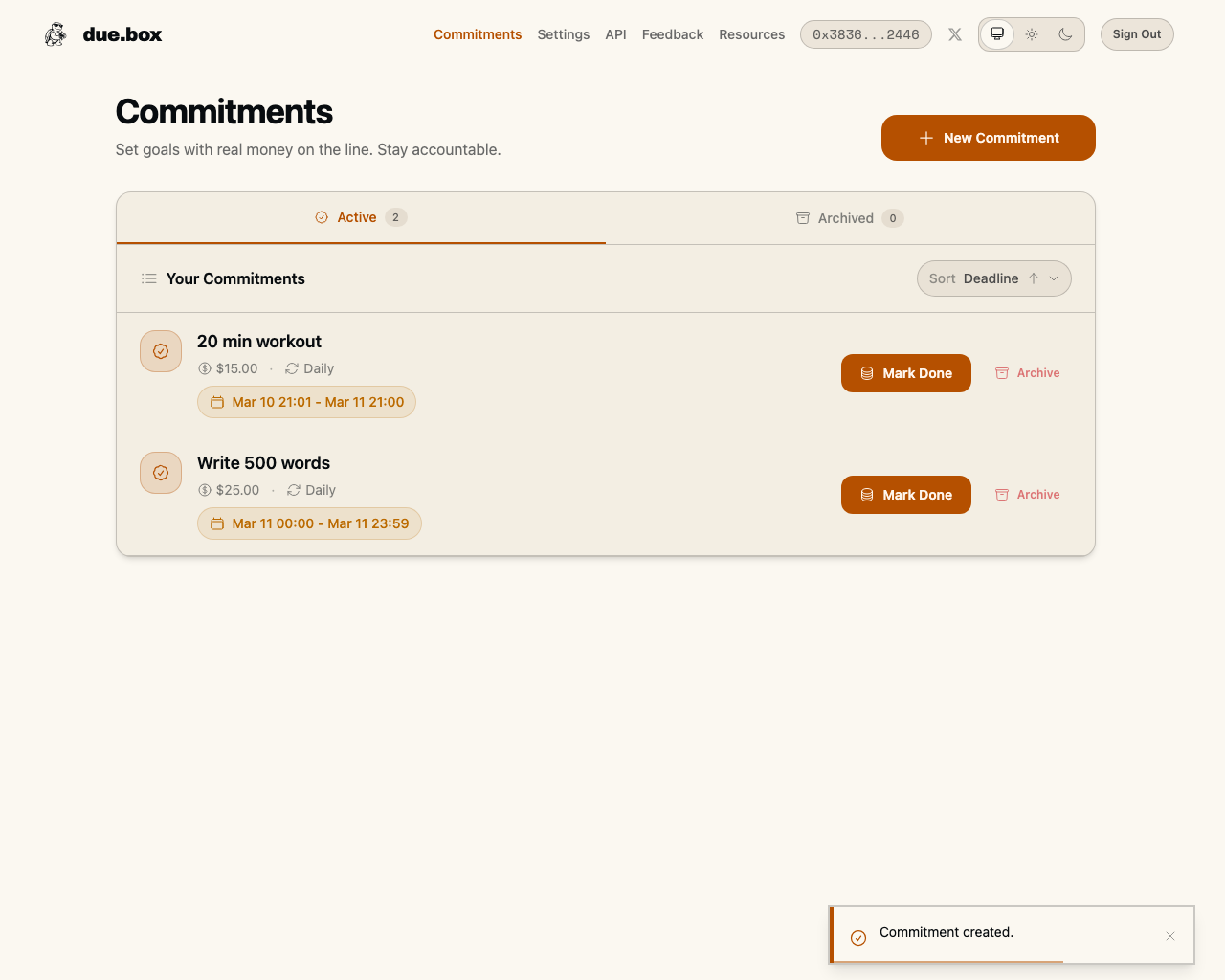
Task: Expand the wallet address 0x3836...2446 chip
Action: (865, 33)
